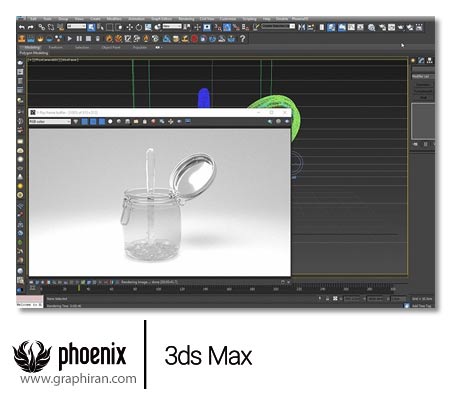This screenshot has height=394, width=450.
Task: Click monochromatic mode icon in frame buffer
Action: click(119, 122)
